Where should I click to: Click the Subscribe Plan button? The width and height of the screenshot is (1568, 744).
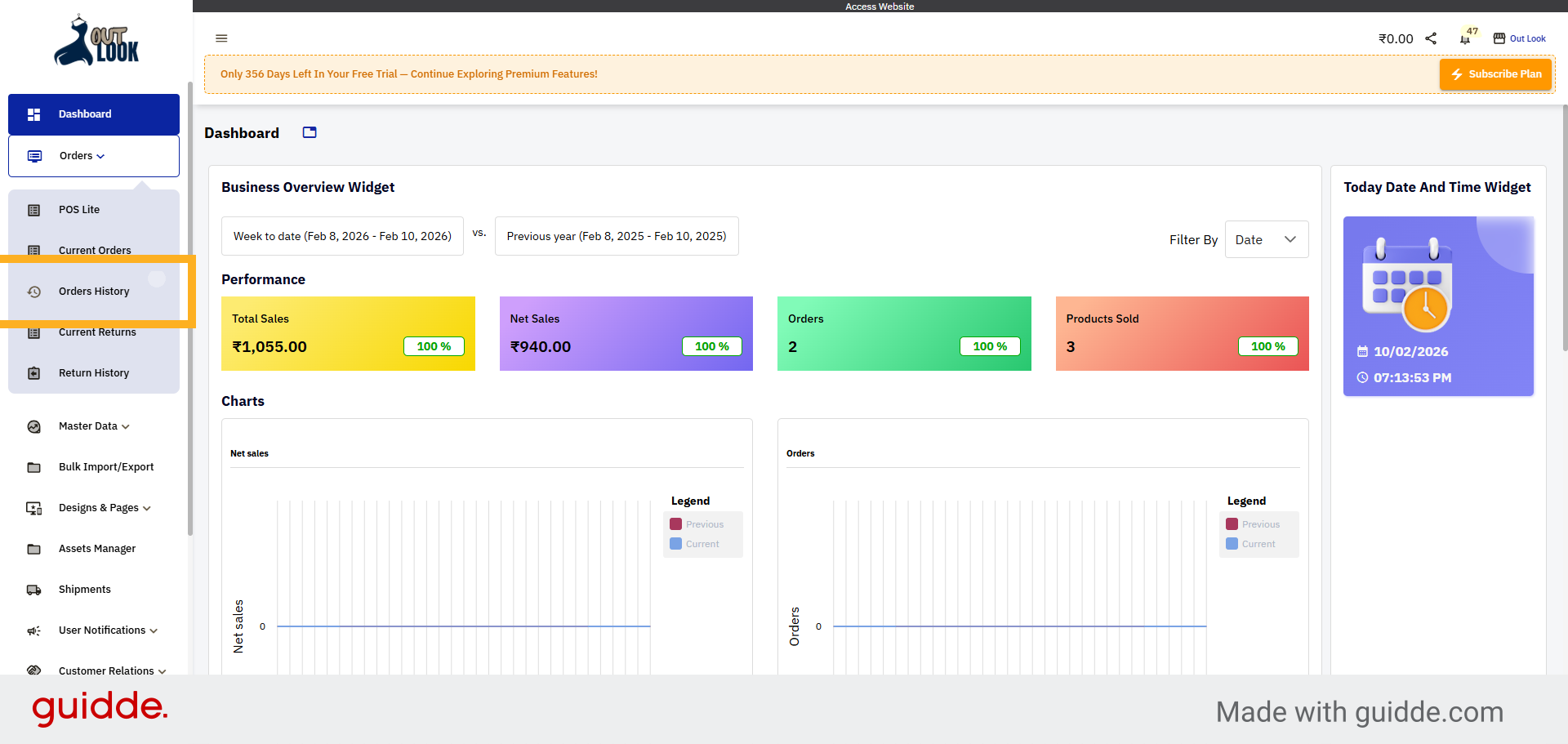[1495, 74]
